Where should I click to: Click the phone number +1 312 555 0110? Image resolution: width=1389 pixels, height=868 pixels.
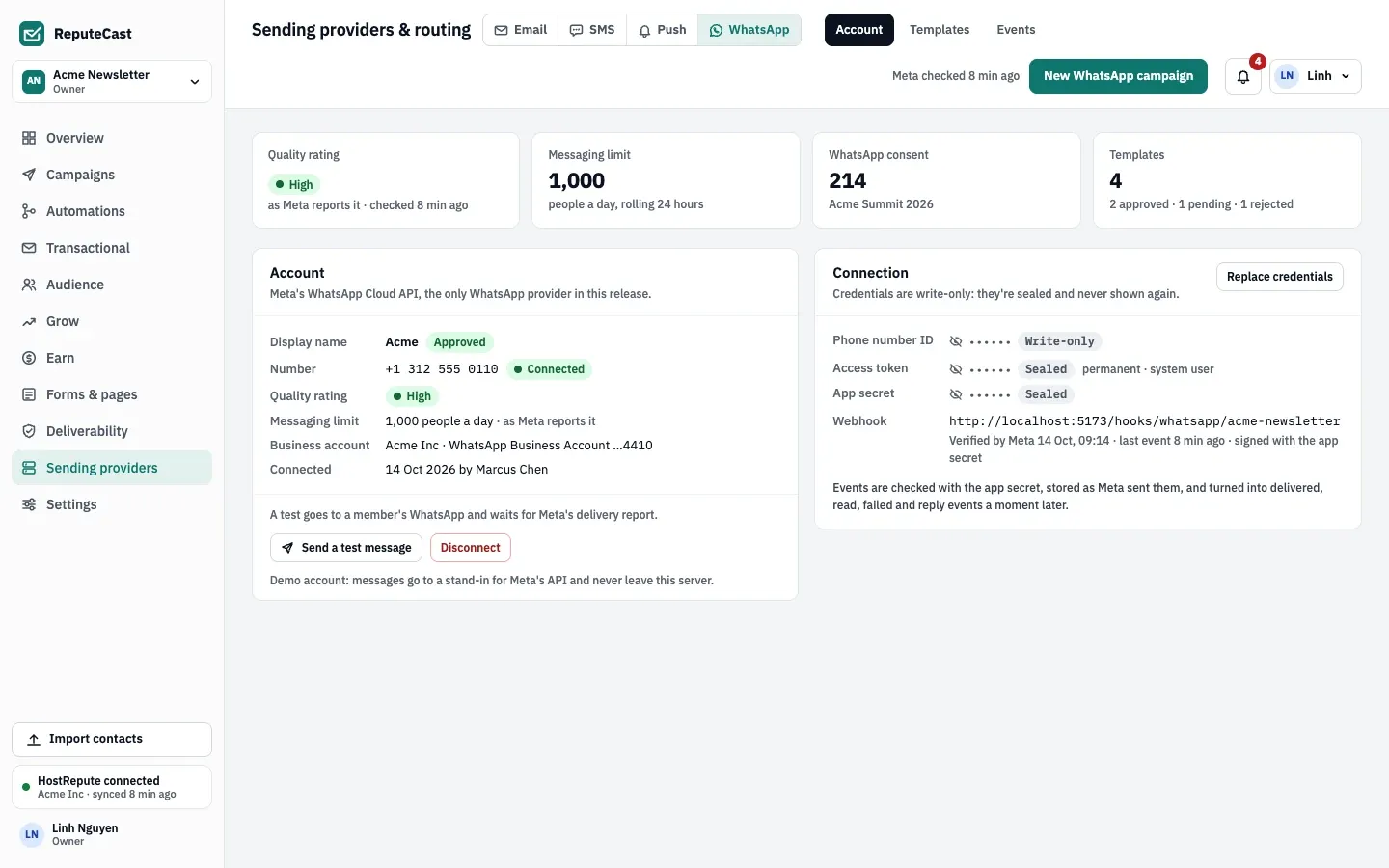[442, 369]
